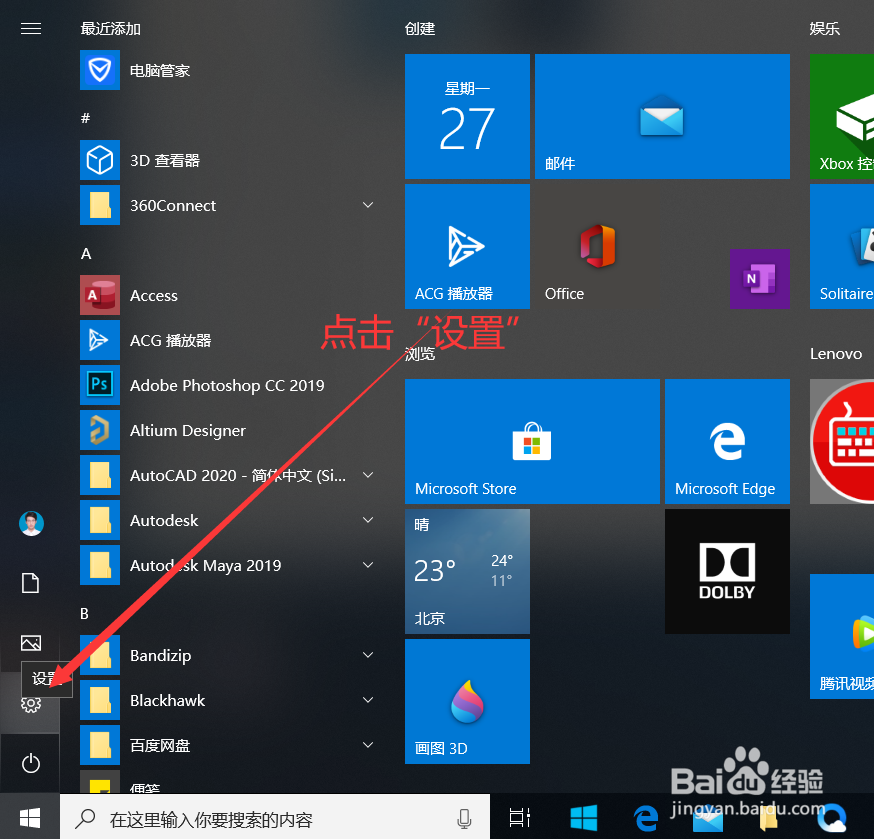Launch 3D 查看器 app

(229, 161)
